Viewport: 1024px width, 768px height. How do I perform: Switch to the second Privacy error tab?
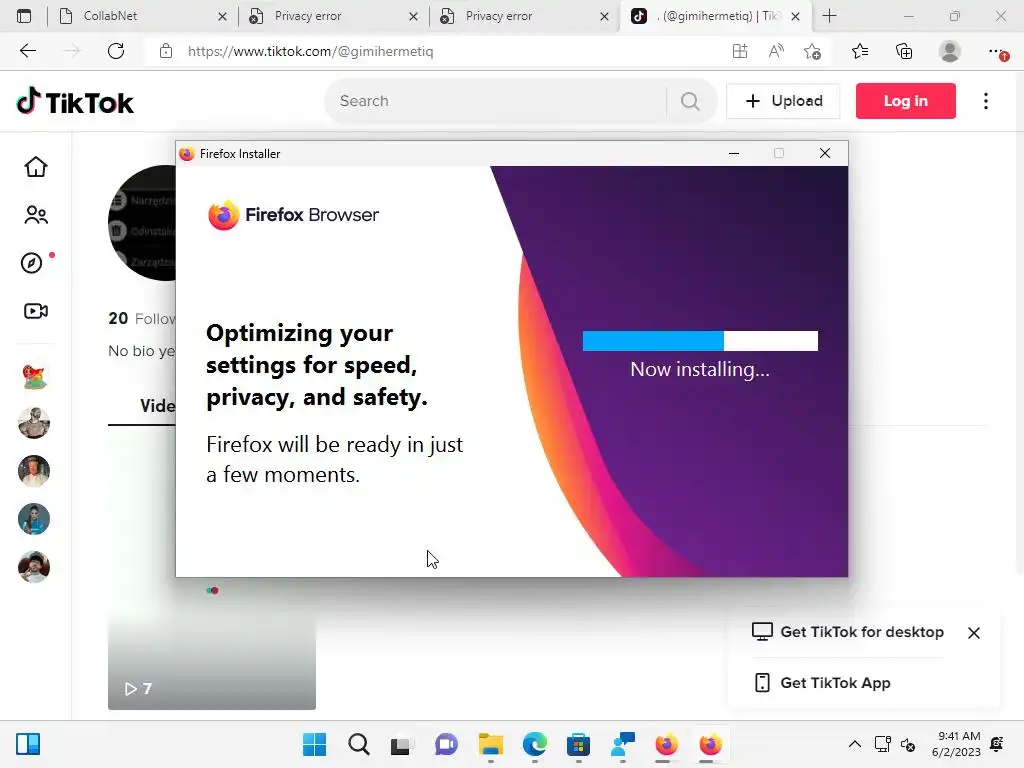[524, 16]
